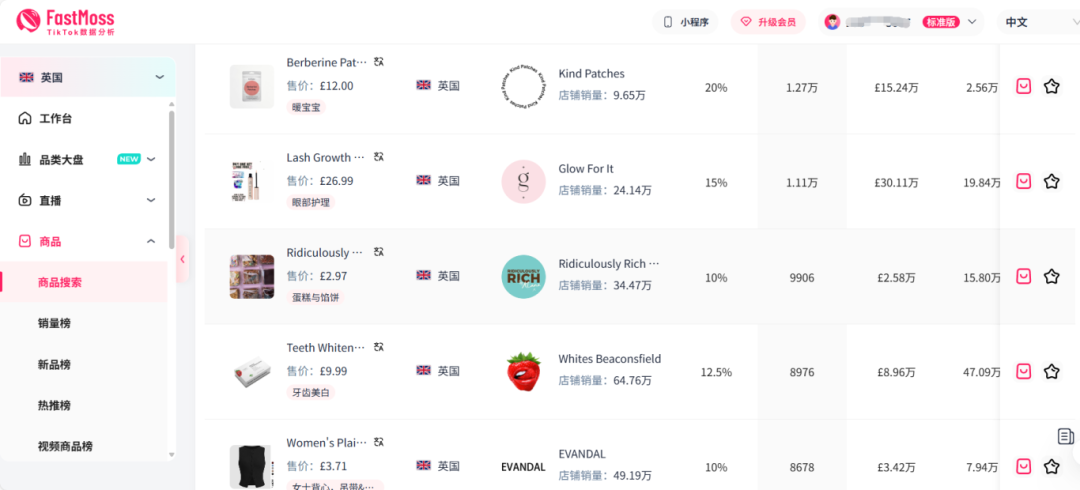Open the Teeth Whitening product thumbnail
Image resolution: width=1080 pixels, height=490 pixels.
pyautogui.click(x=251, y=371)
